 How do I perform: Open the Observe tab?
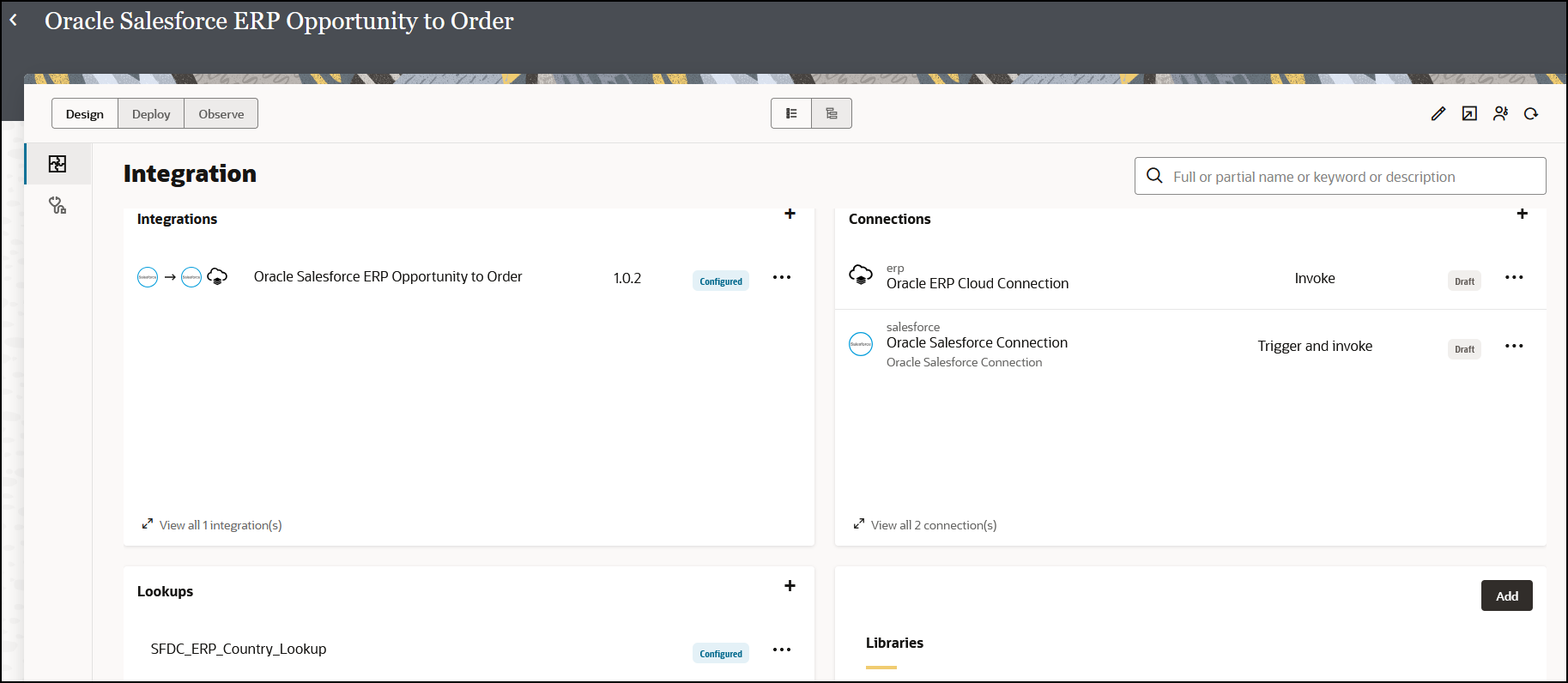[221, 113]
